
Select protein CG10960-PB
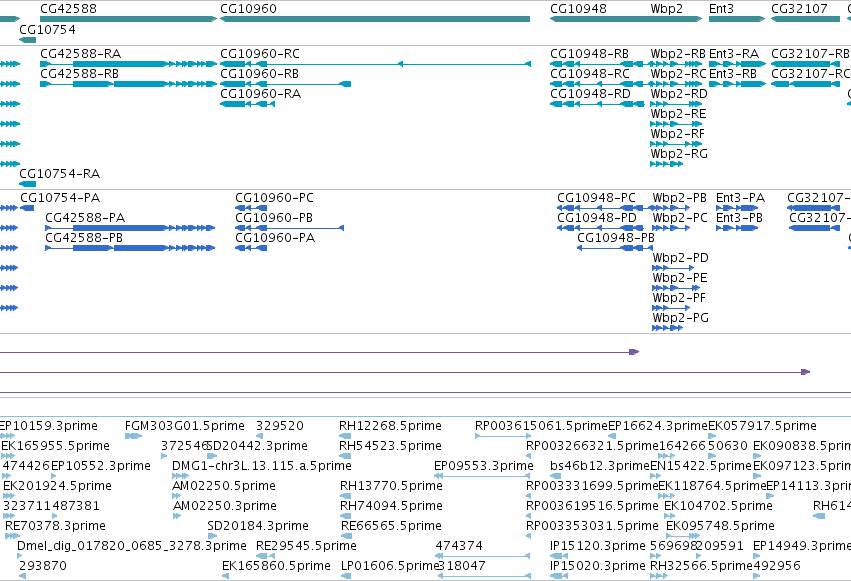(x=274, y=218)
